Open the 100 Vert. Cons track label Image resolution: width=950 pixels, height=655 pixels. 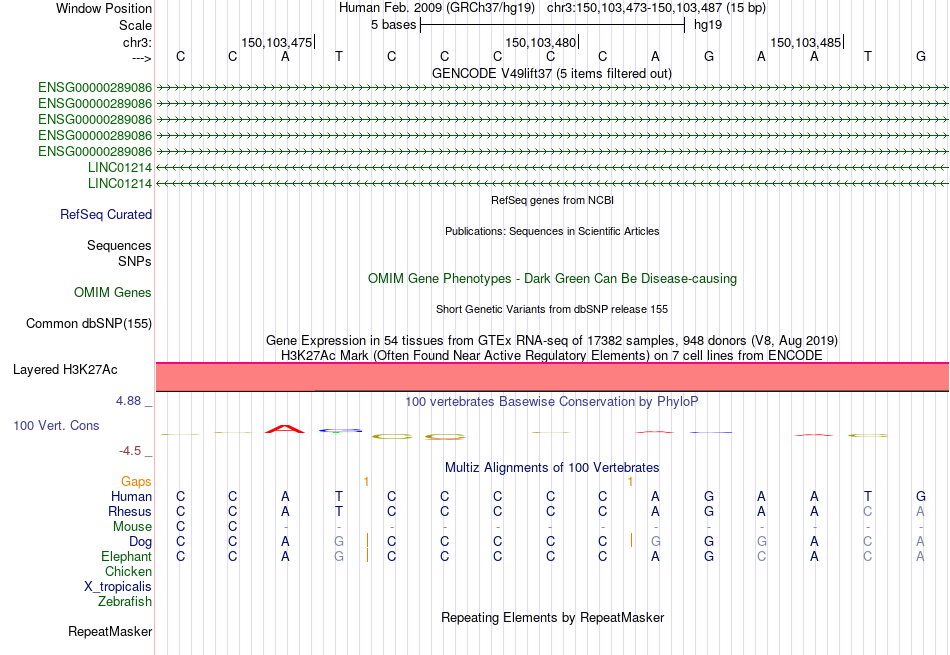tap(56, 425)
